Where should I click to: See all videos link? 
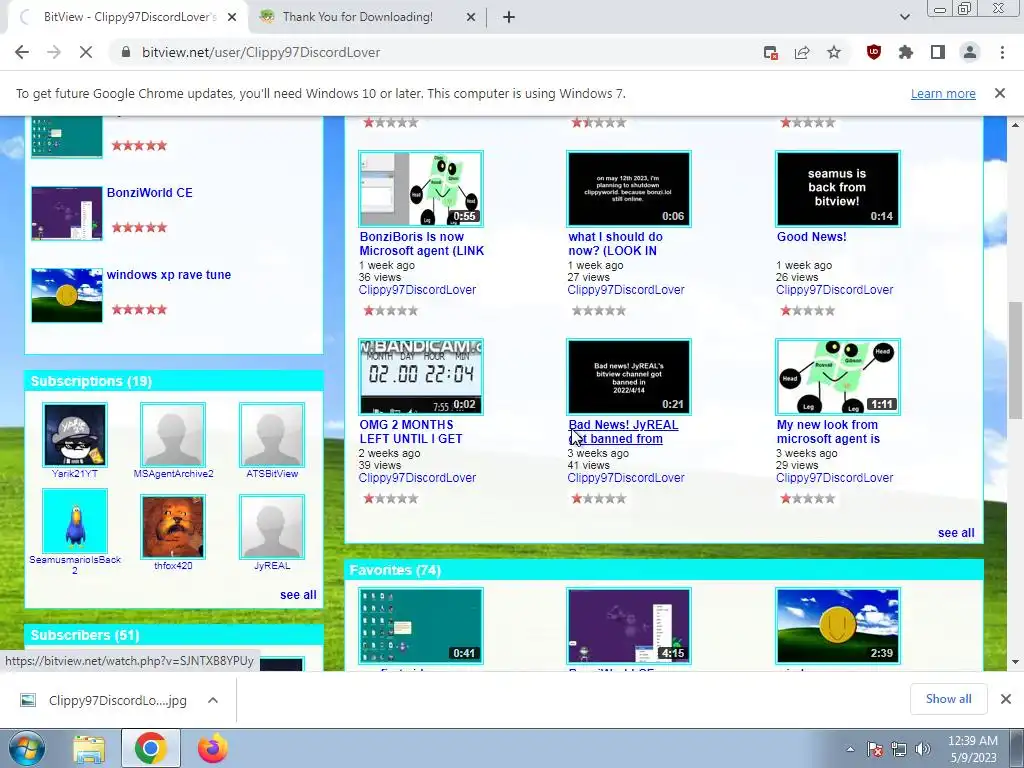point(956,533)
